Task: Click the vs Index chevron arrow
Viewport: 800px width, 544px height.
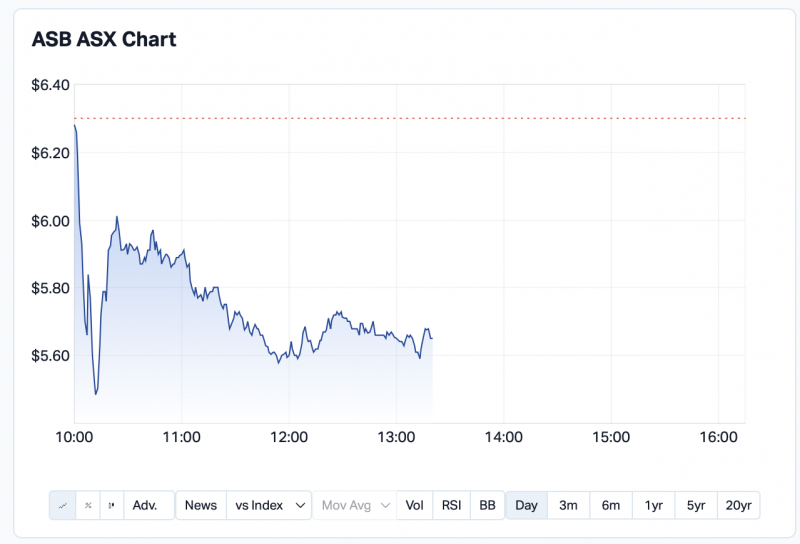Action: pyautogui.click(x=301, y=505)
